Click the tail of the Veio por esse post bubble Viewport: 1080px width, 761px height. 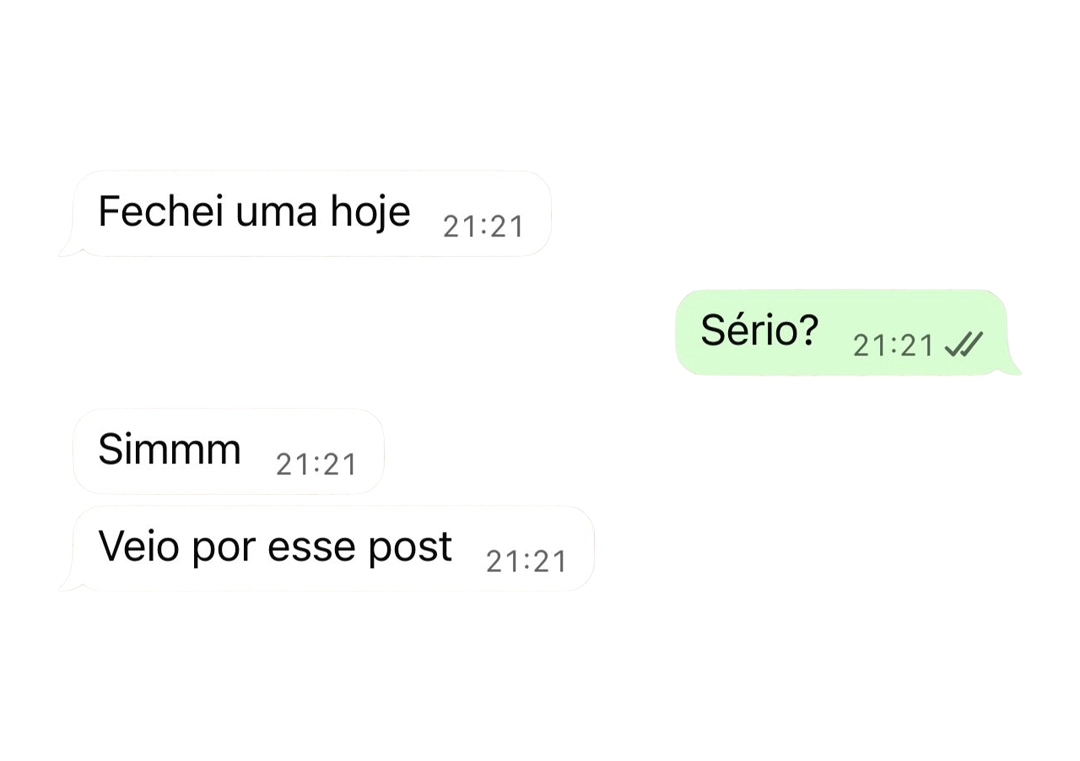click(68, 583)
